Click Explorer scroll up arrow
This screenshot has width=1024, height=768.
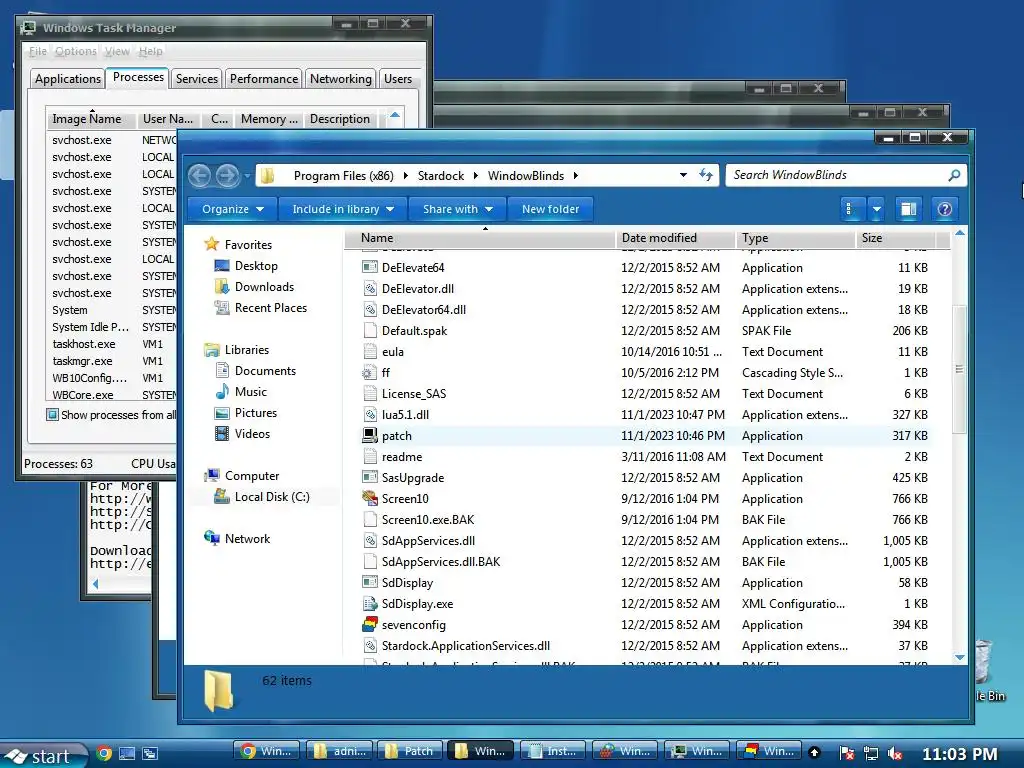pos(959,233)
